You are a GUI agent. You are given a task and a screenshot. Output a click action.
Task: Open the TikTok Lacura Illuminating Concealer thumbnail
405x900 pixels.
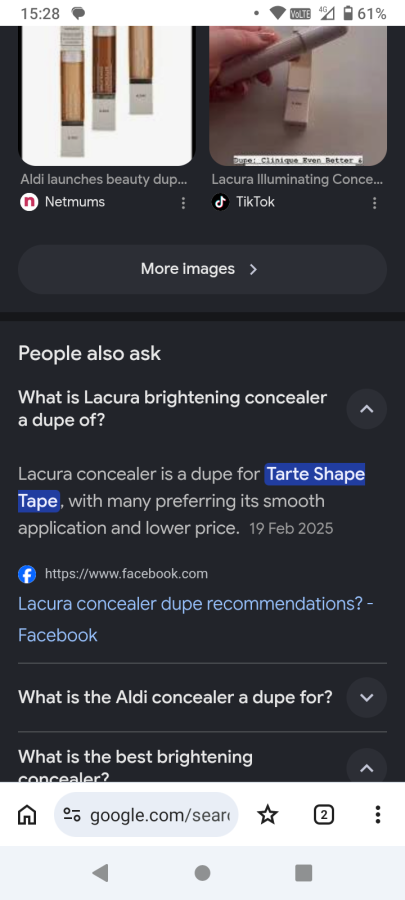[x=298, y=96]
